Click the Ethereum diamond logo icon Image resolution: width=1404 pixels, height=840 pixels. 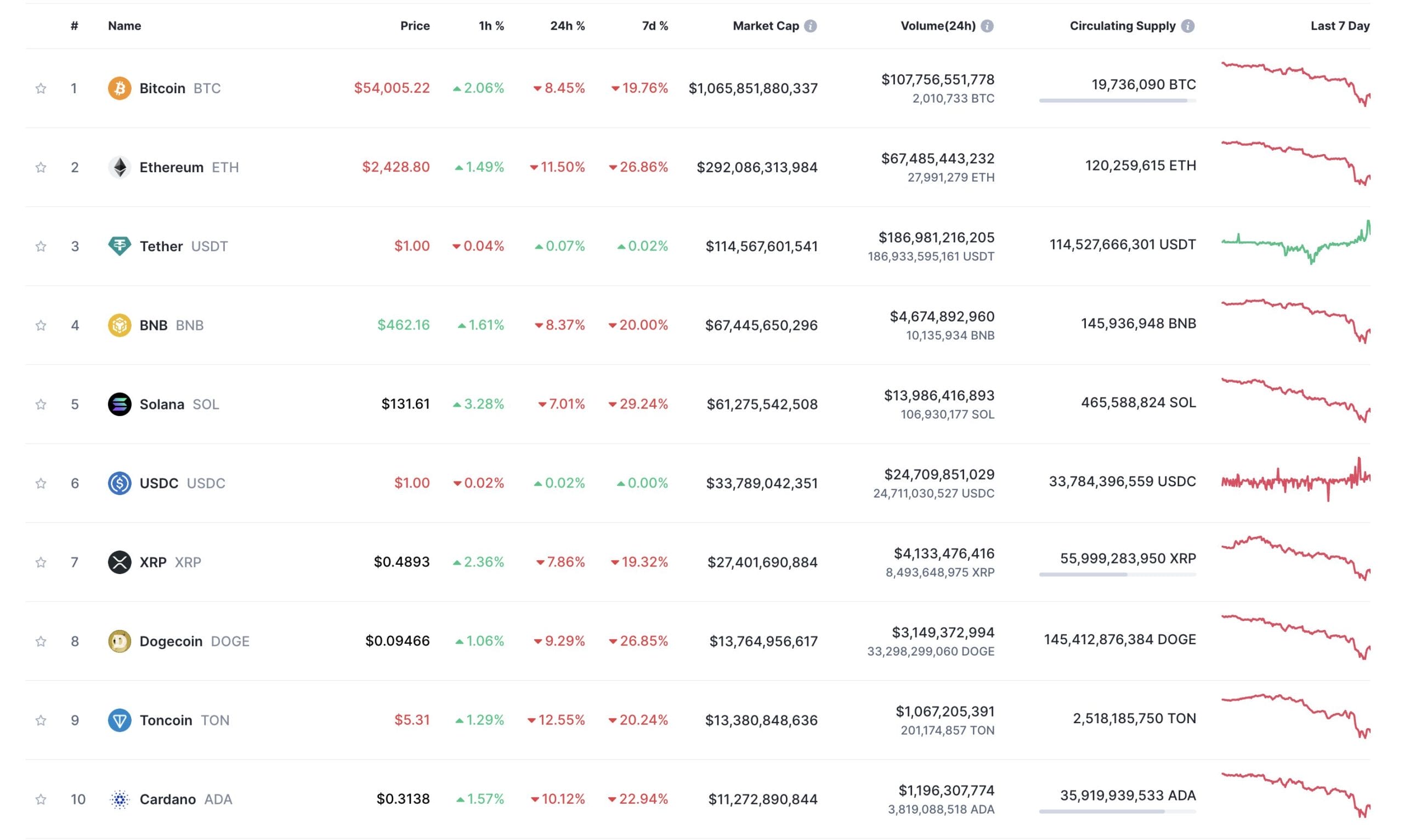120,167
